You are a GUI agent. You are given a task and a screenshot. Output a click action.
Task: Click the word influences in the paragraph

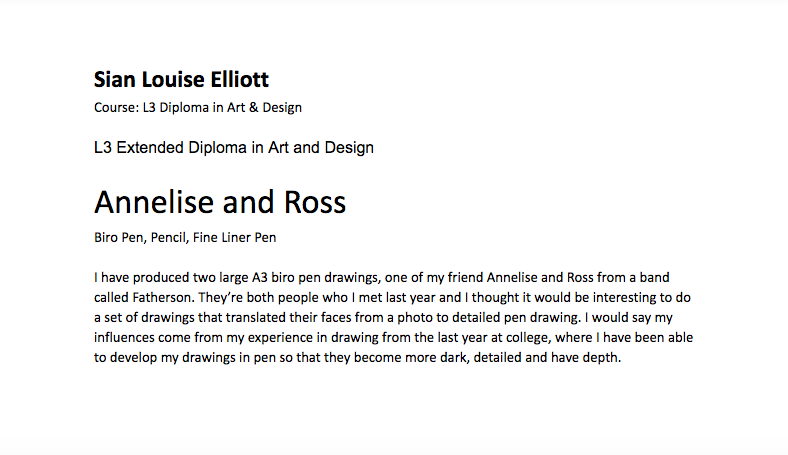pyautogui.click(x=124, y=337)
